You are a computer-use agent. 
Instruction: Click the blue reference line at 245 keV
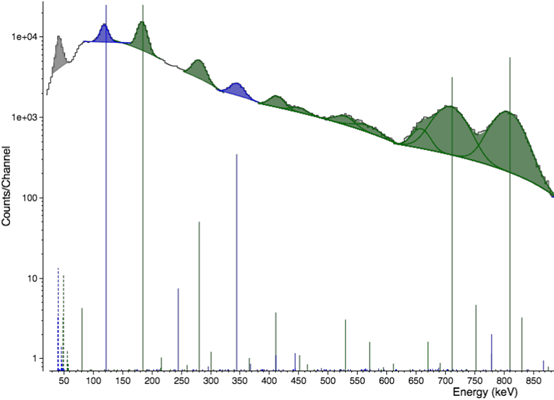pyautogui.click(x=178, y=329)
